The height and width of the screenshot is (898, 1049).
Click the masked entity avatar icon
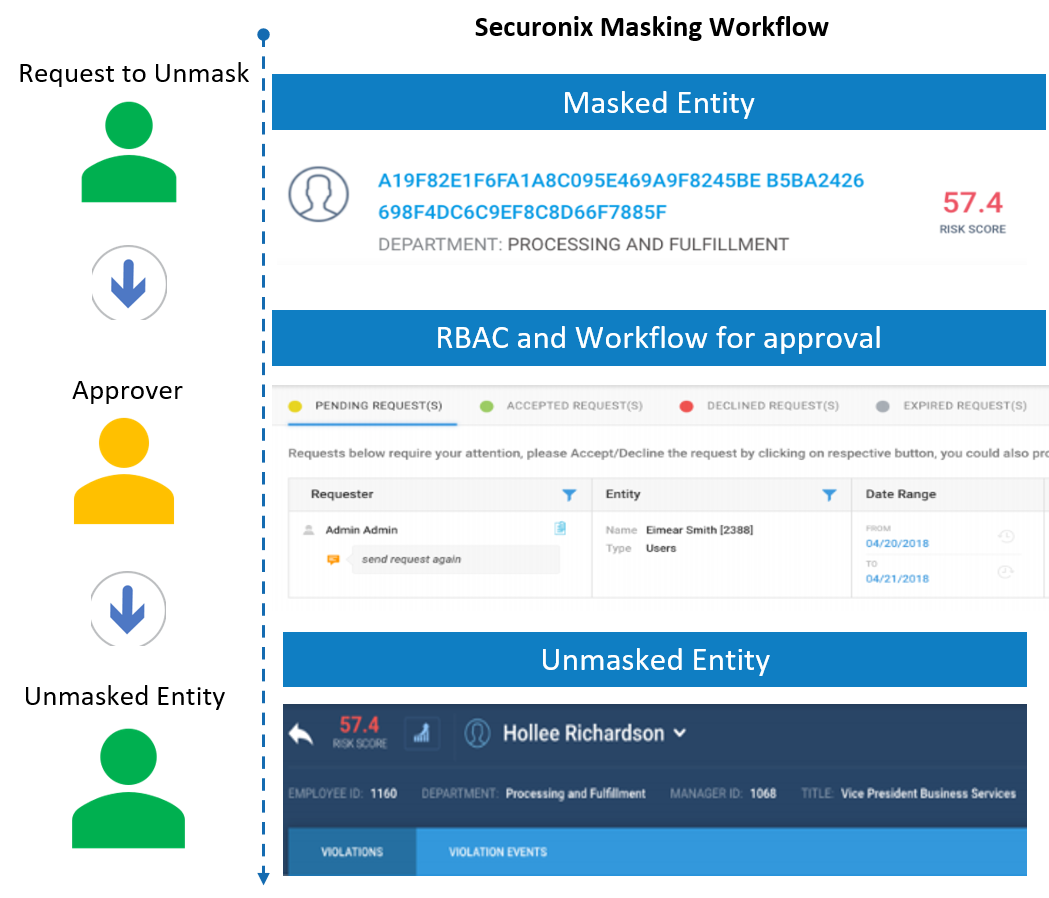coord(318,194)
